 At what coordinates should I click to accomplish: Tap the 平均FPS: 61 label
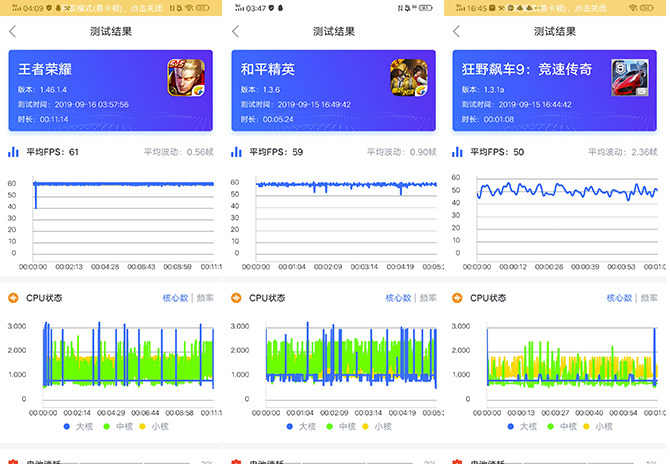(x=53, y=152)
